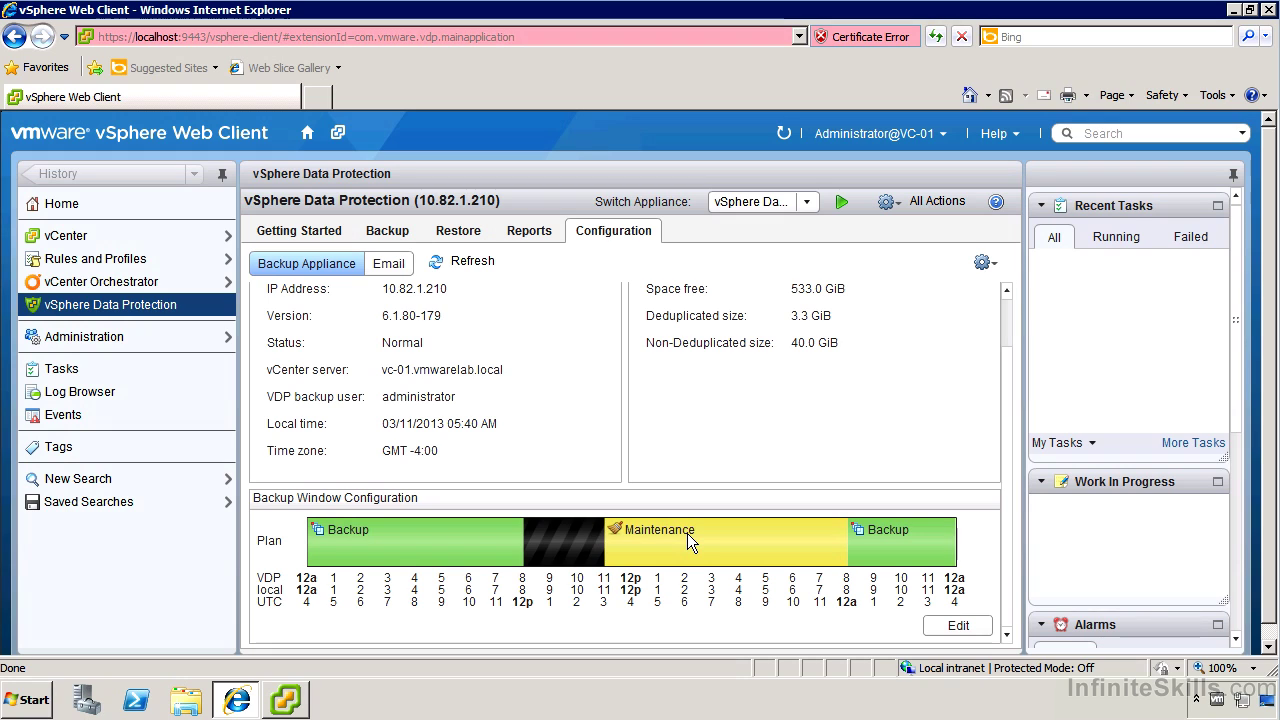Open Windows PowerShell from the taskbar

137,700
